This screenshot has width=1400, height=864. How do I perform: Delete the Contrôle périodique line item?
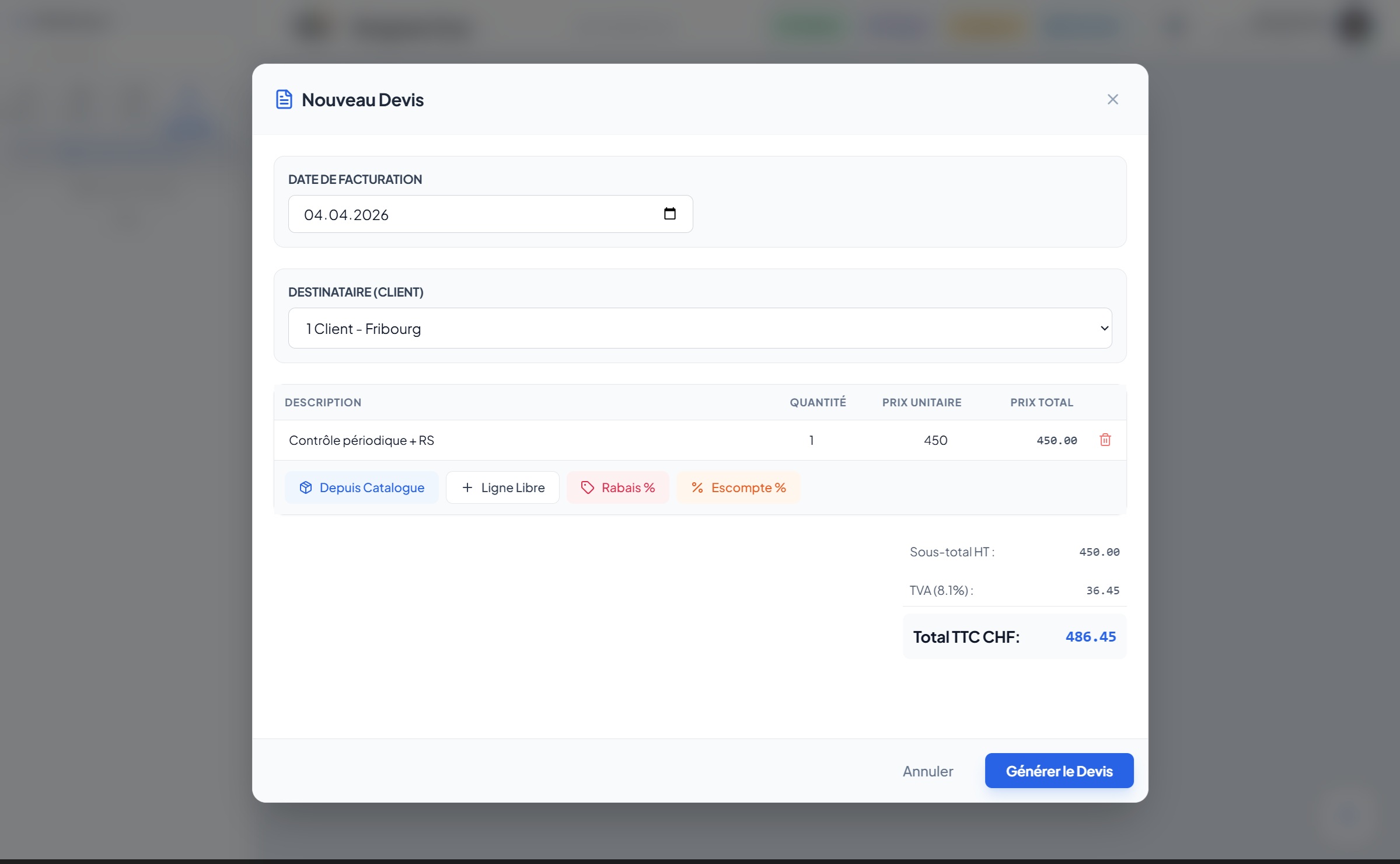click(1105, 440)
